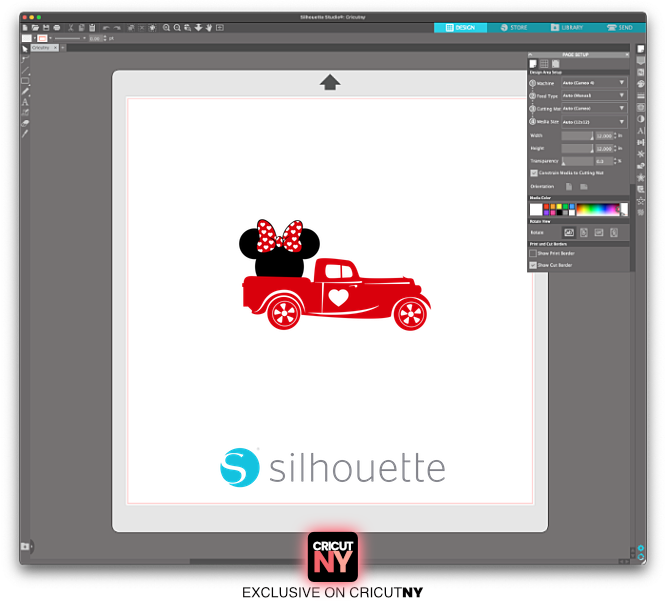Toggle Constrain Media to Cutting Mat checkbox
This screenshot has width=665, height=604.
[x=534, y=173]
